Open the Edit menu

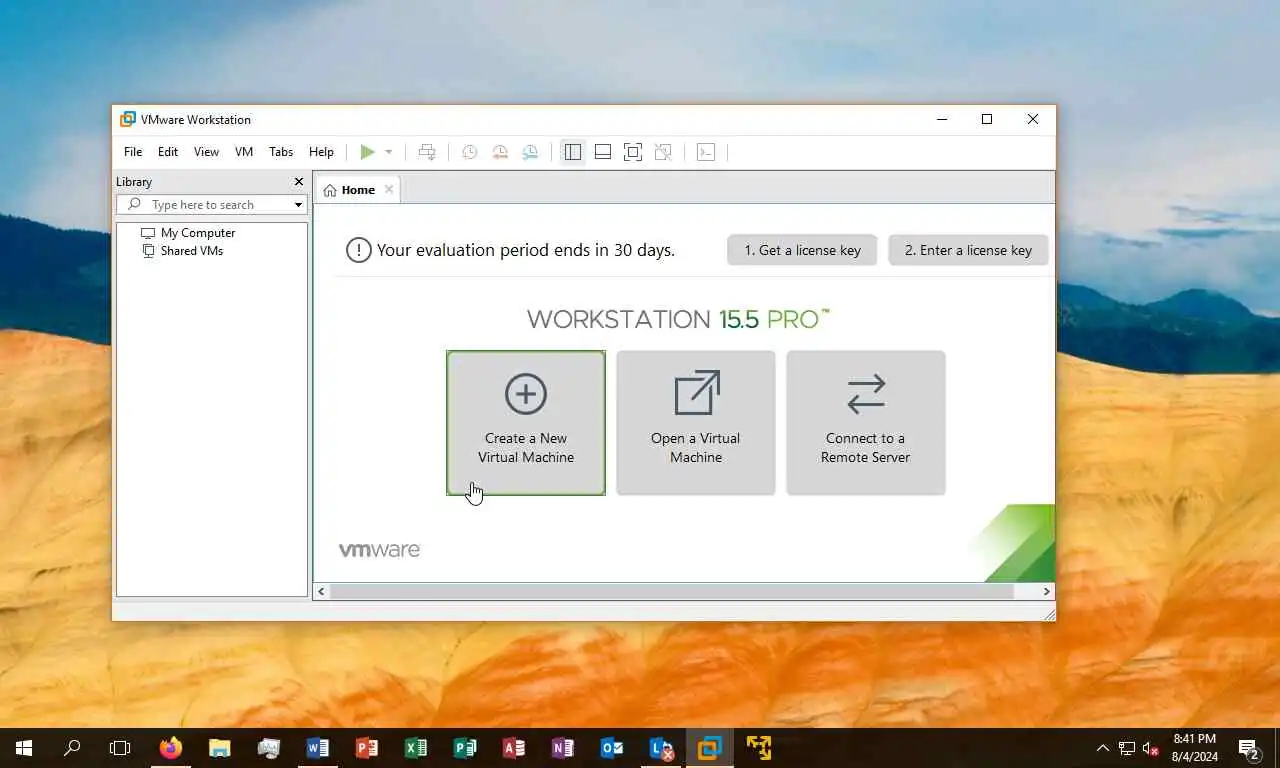click(x=168, y=152)
